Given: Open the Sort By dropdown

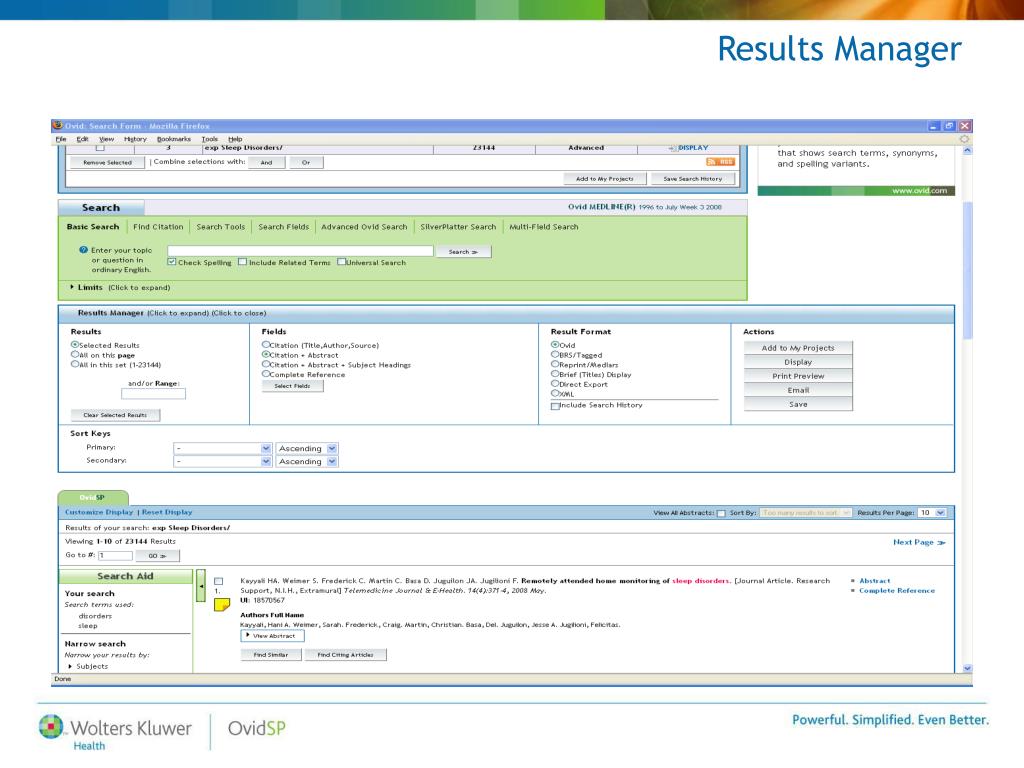Looking at the screenshot, I should (x=806, y=513).
